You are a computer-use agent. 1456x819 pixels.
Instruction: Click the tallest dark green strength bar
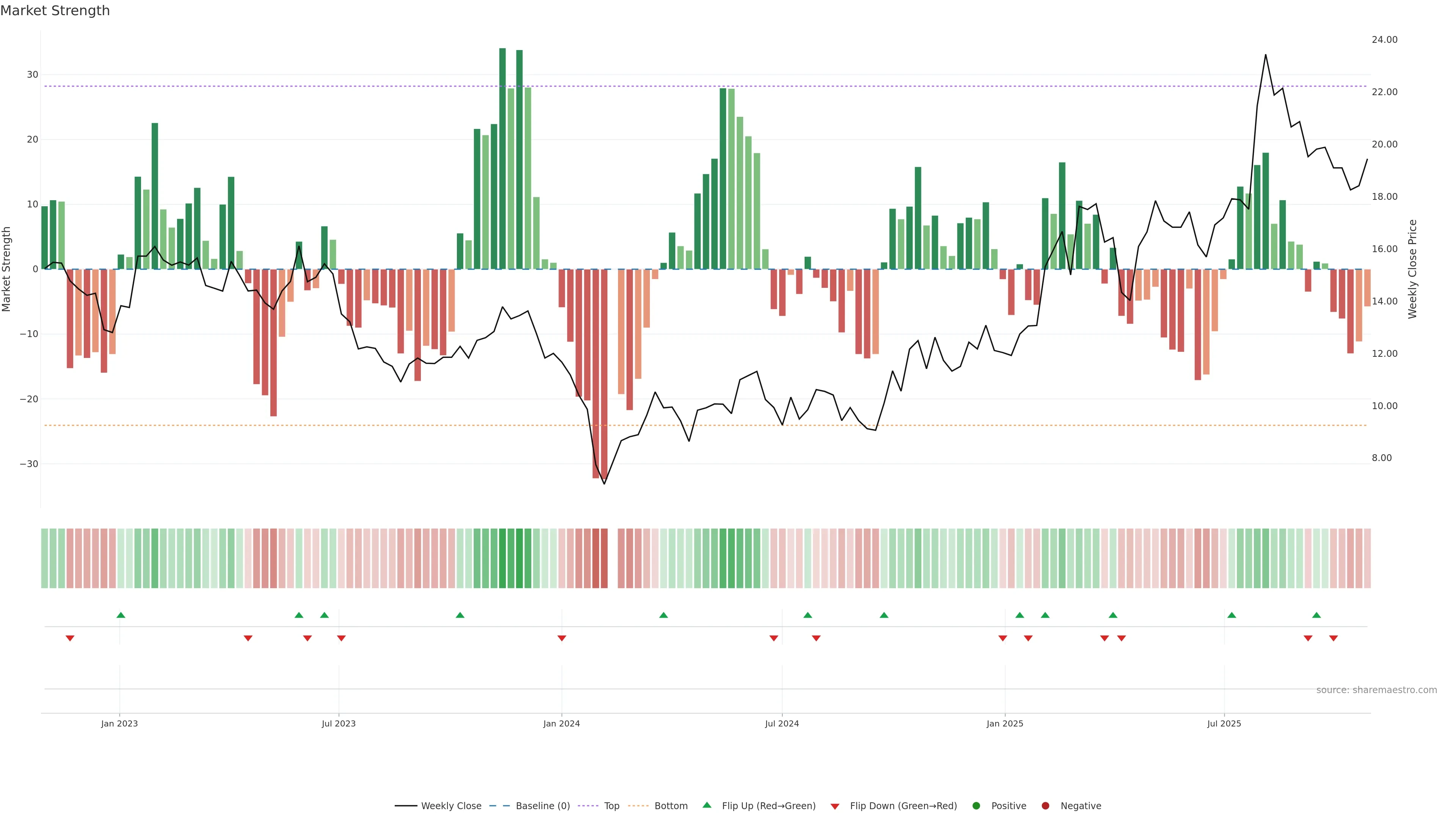tap(502, 158)
